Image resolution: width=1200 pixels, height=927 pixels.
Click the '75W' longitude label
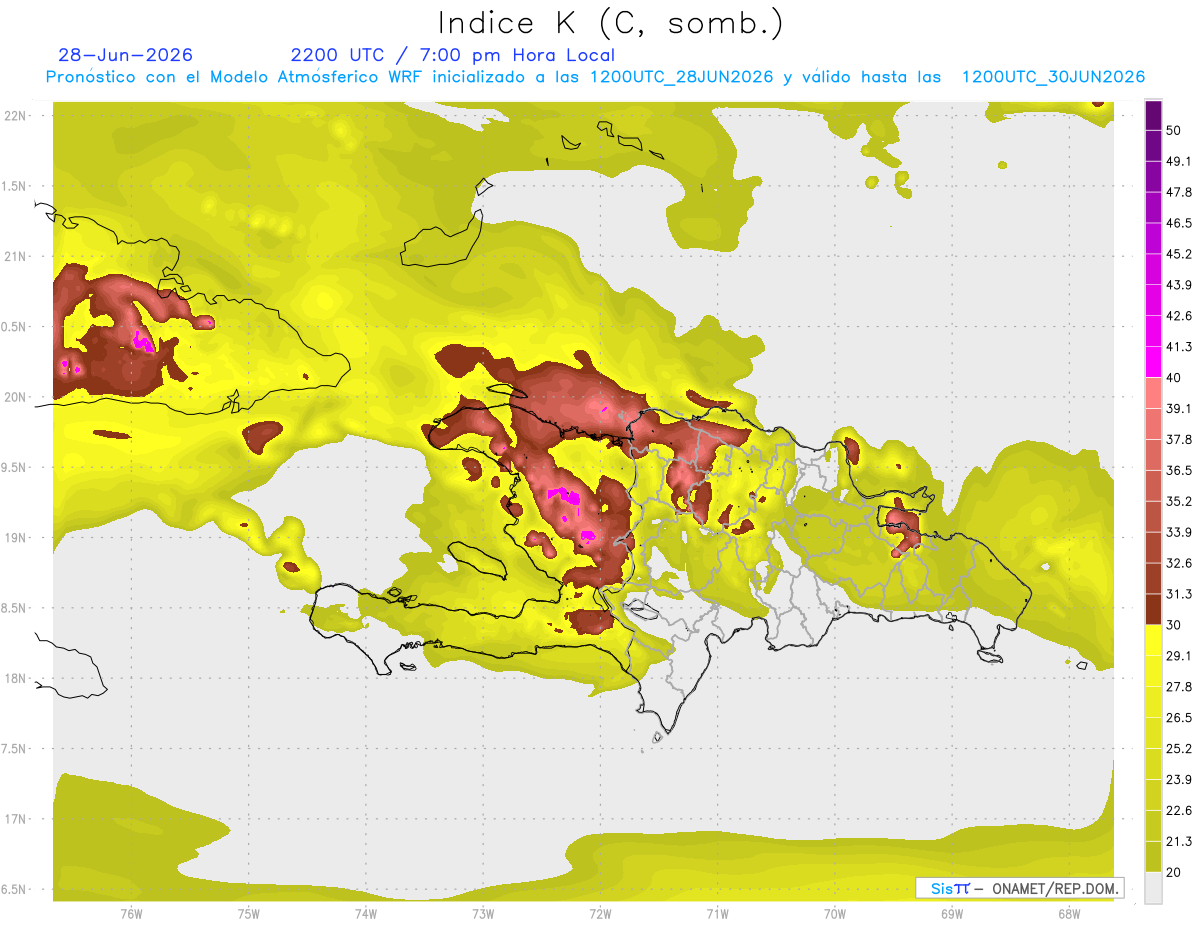pos(248,914)
